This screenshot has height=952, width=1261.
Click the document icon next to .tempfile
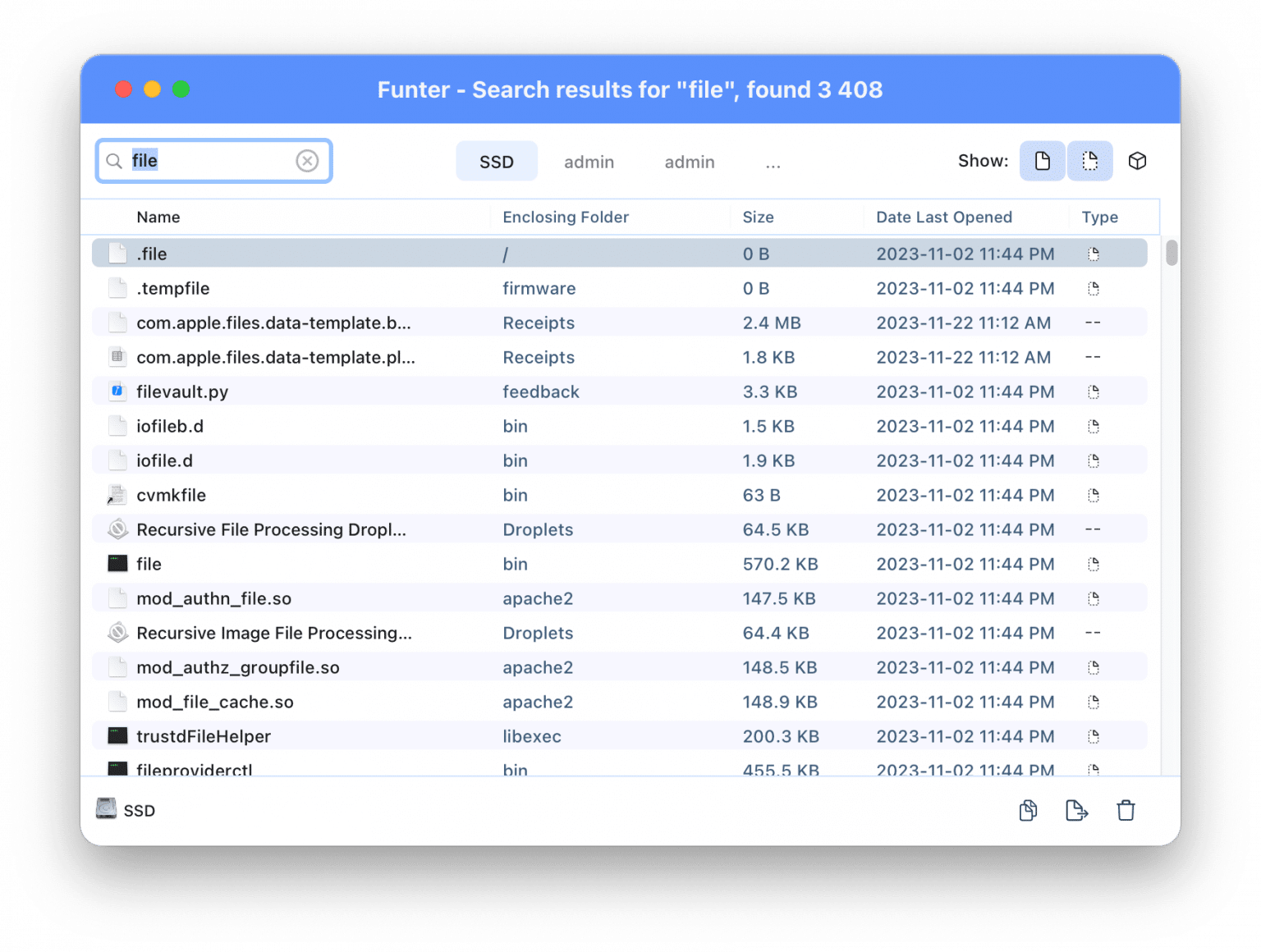point(117,288)
